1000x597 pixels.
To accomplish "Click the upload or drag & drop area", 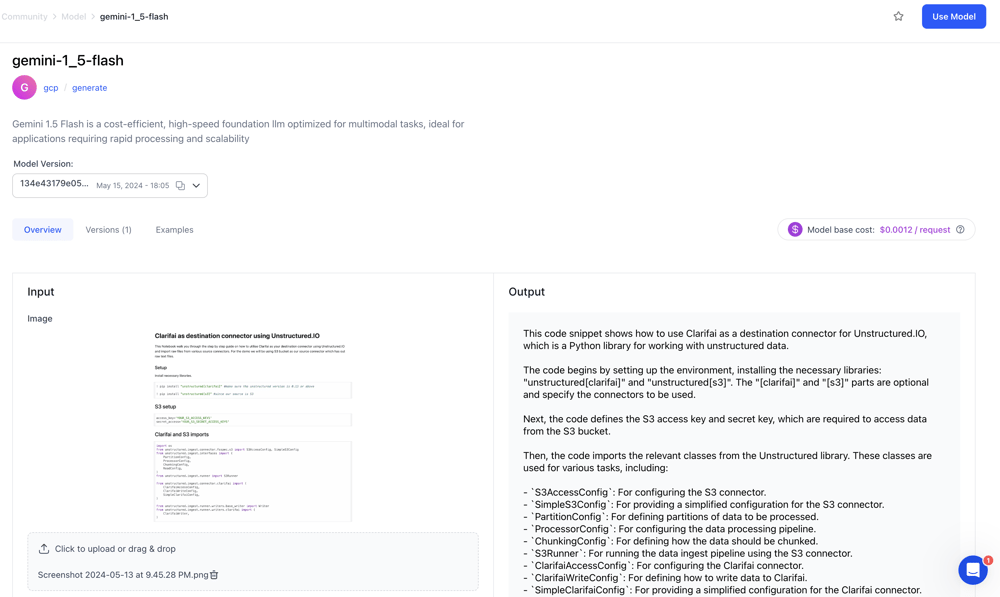I will coord(252,549).
